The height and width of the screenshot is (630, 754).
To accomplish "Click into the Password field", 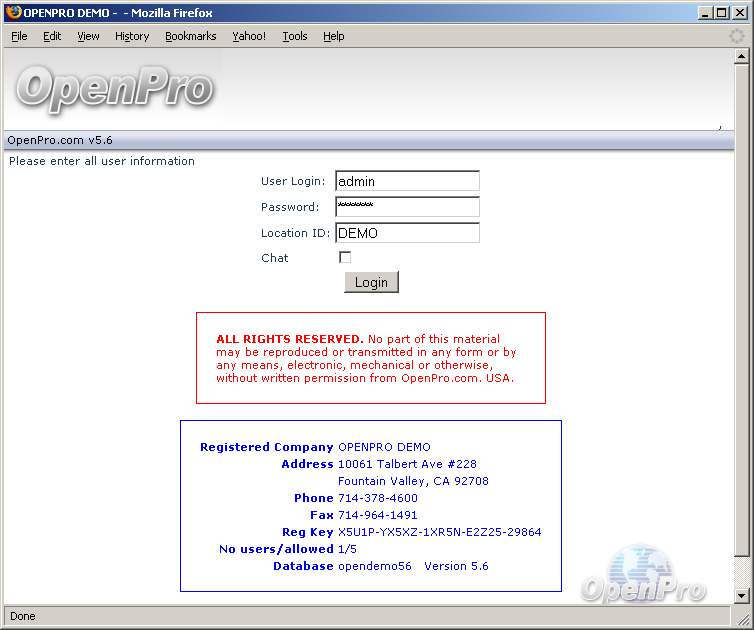I will (x=407, y=207).
